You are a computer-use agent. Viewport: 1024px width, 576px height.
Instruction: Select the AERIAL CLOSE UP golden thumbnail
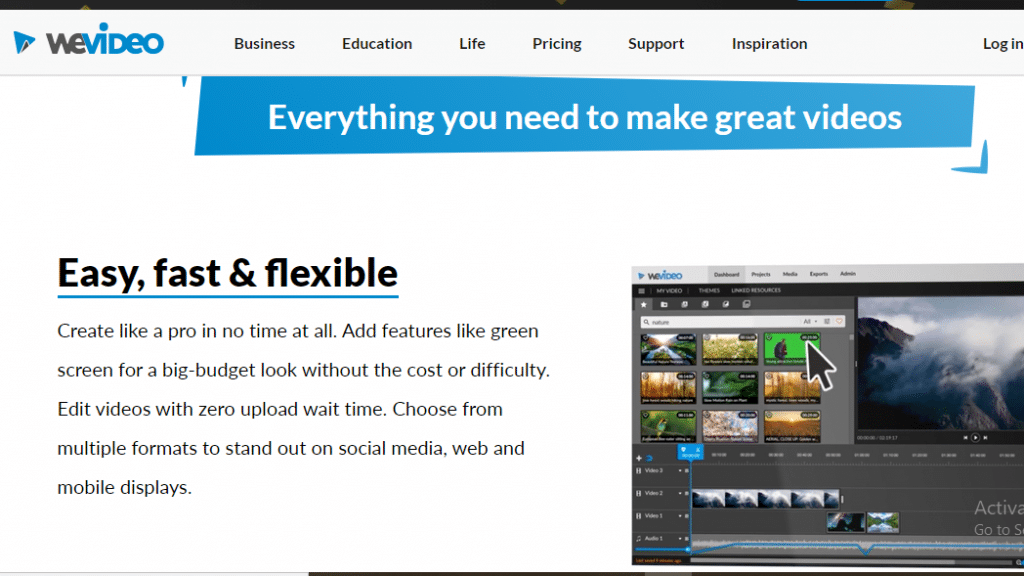tap(792, 426)
